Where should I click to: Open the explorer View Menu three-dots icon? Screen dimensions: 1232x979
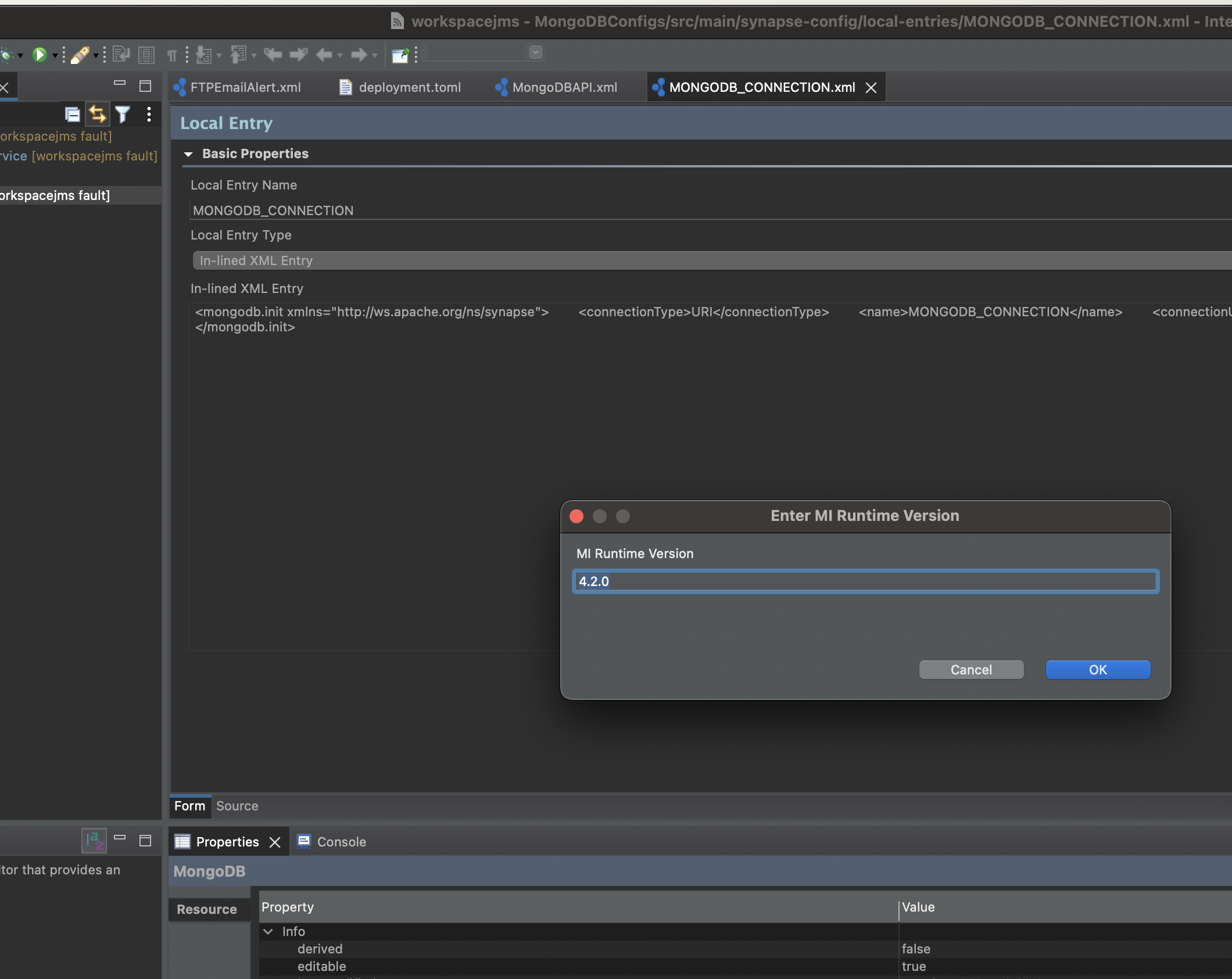[x=149, y=115]
